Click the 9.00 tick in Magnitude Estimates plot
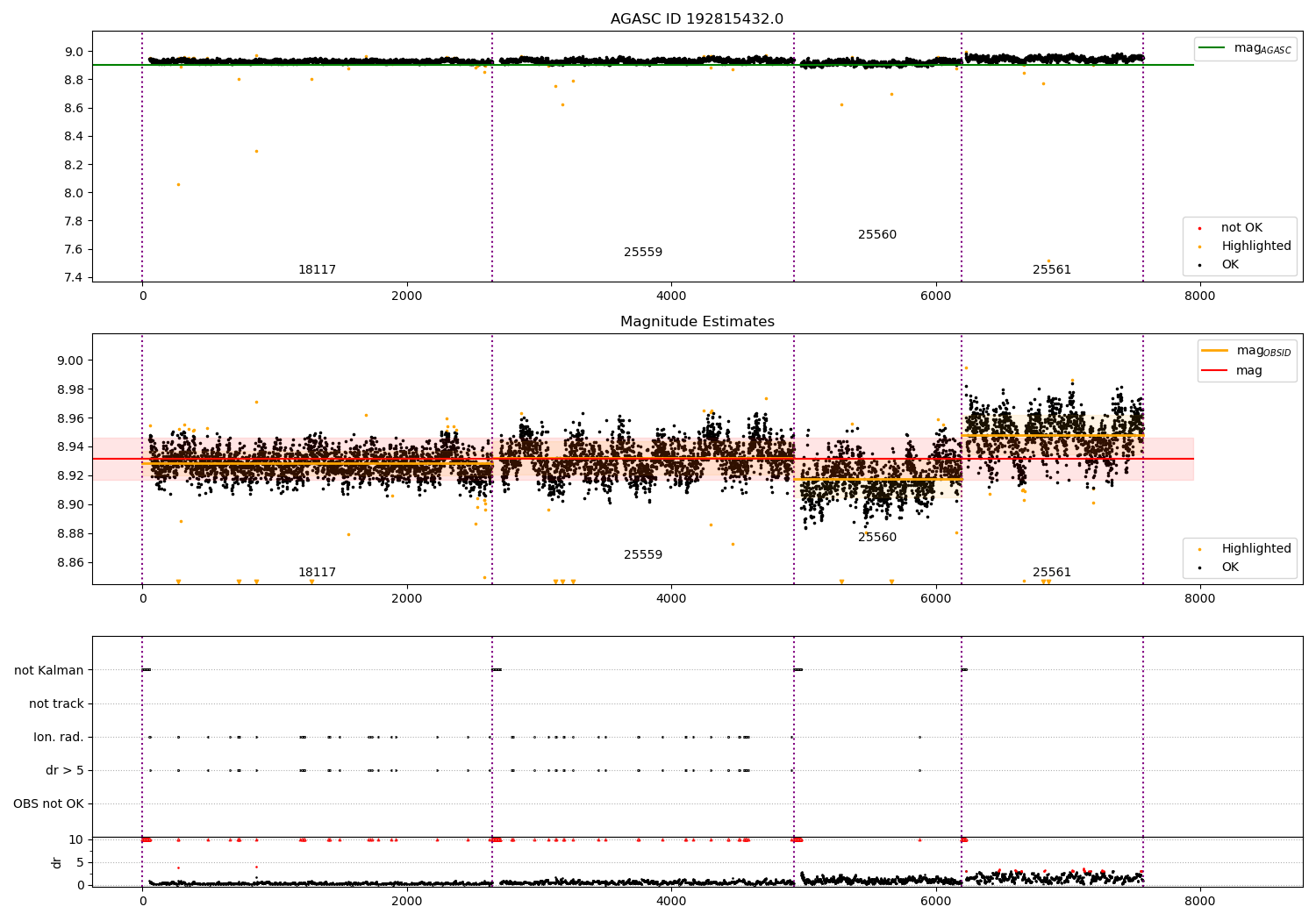Image resolution: width=1316 pixels, height=921 pixels. click(71, 361)
